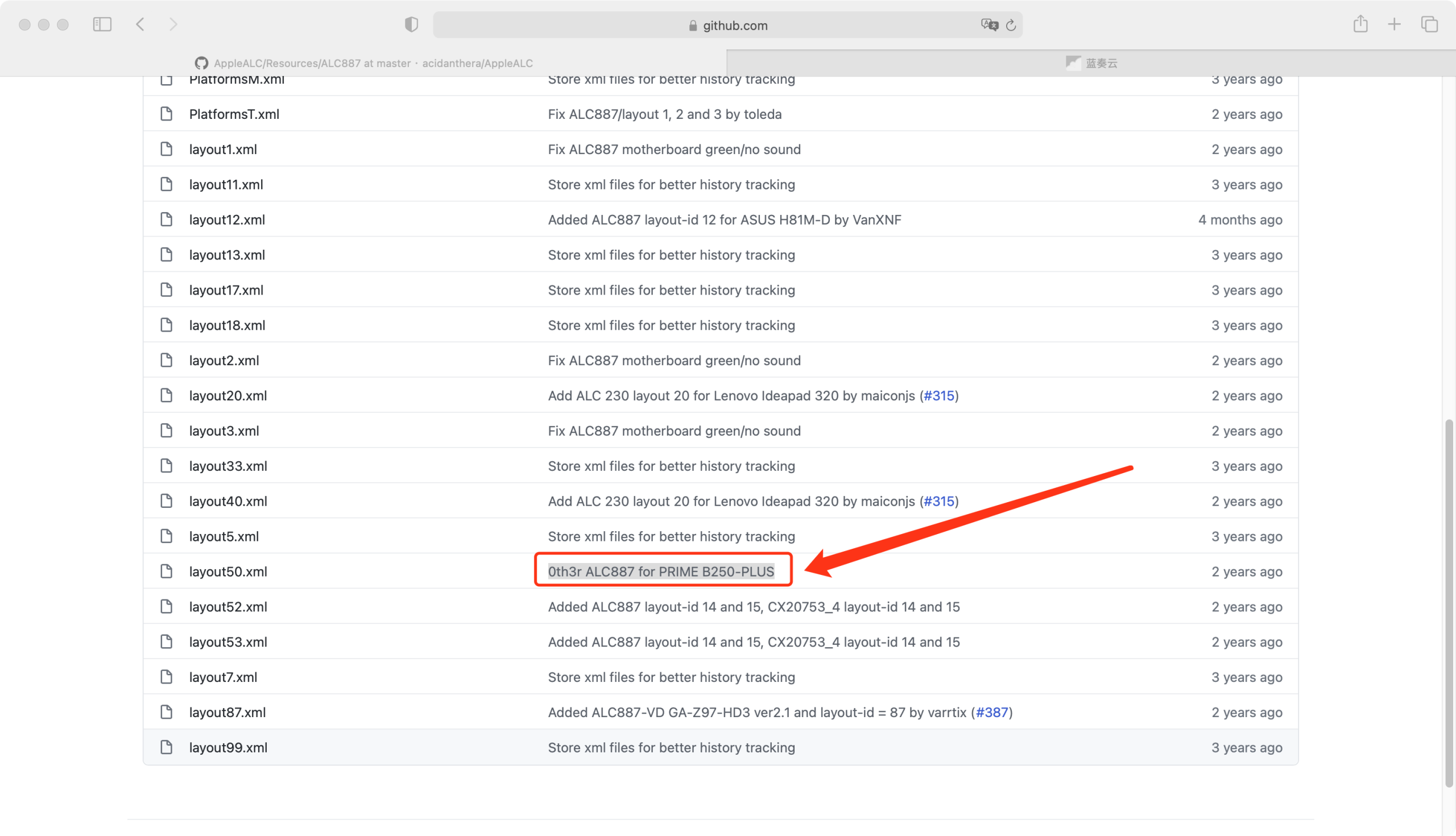The width and height of the screenshot is (1456, 836).
Task: Open layout17.xml file
Action: pos(226,290)
